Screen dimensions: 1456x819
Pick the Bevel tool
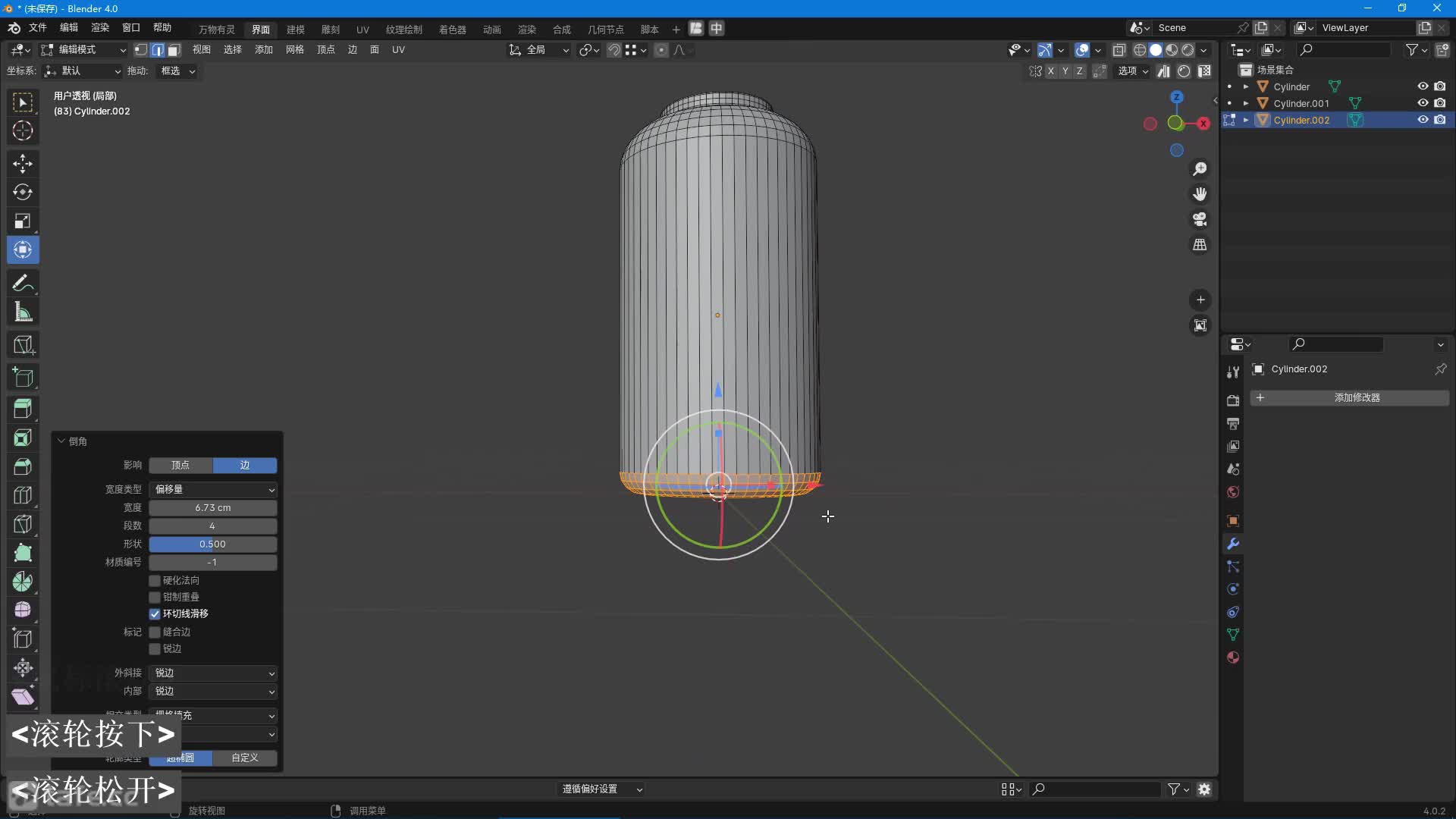(23, 466)
